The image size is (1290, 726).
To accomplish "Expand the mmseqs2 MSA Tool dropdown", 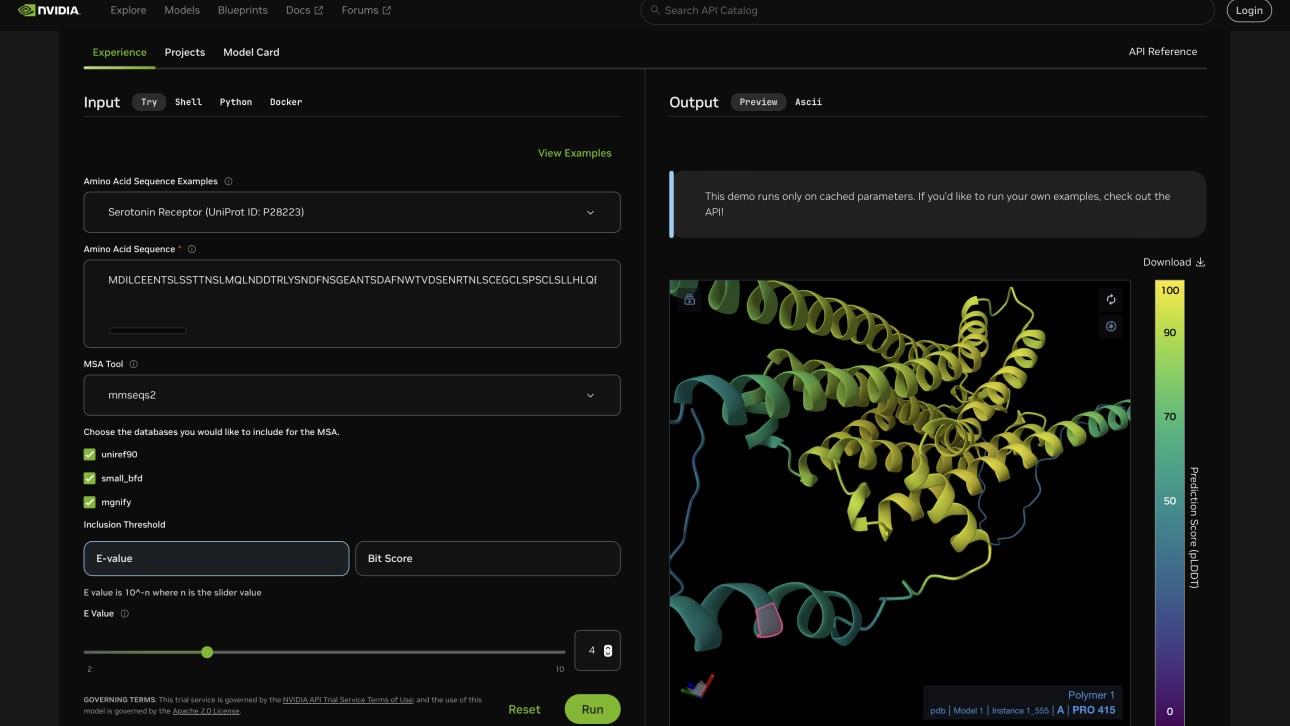I will 352,396.
